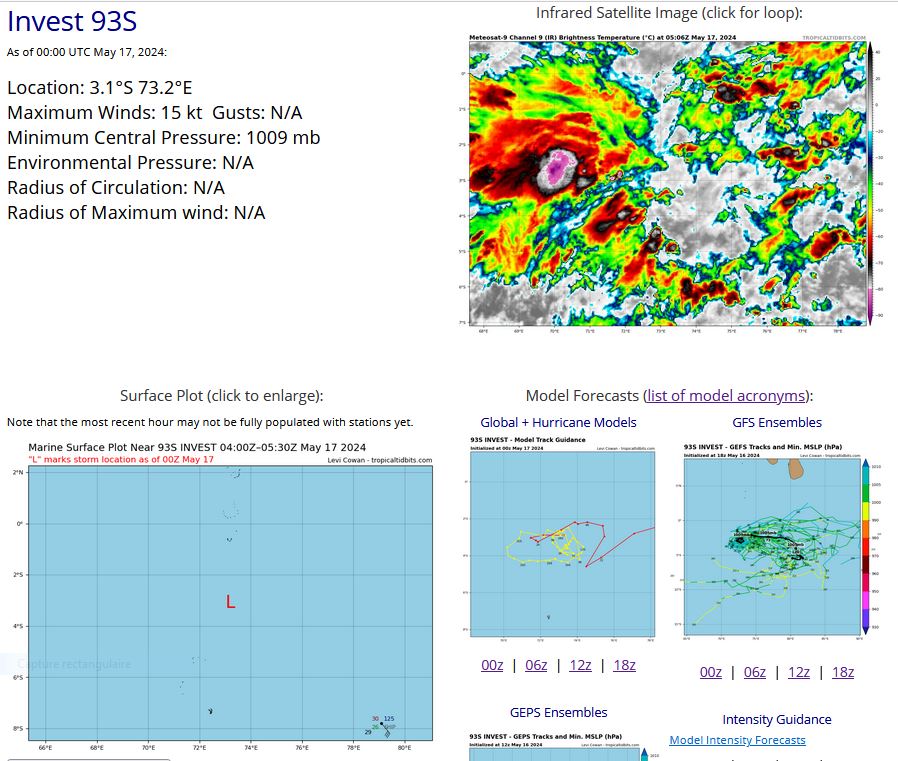
Task: Select the 00z GFS Ensembles run
Action: click(710, 671)
